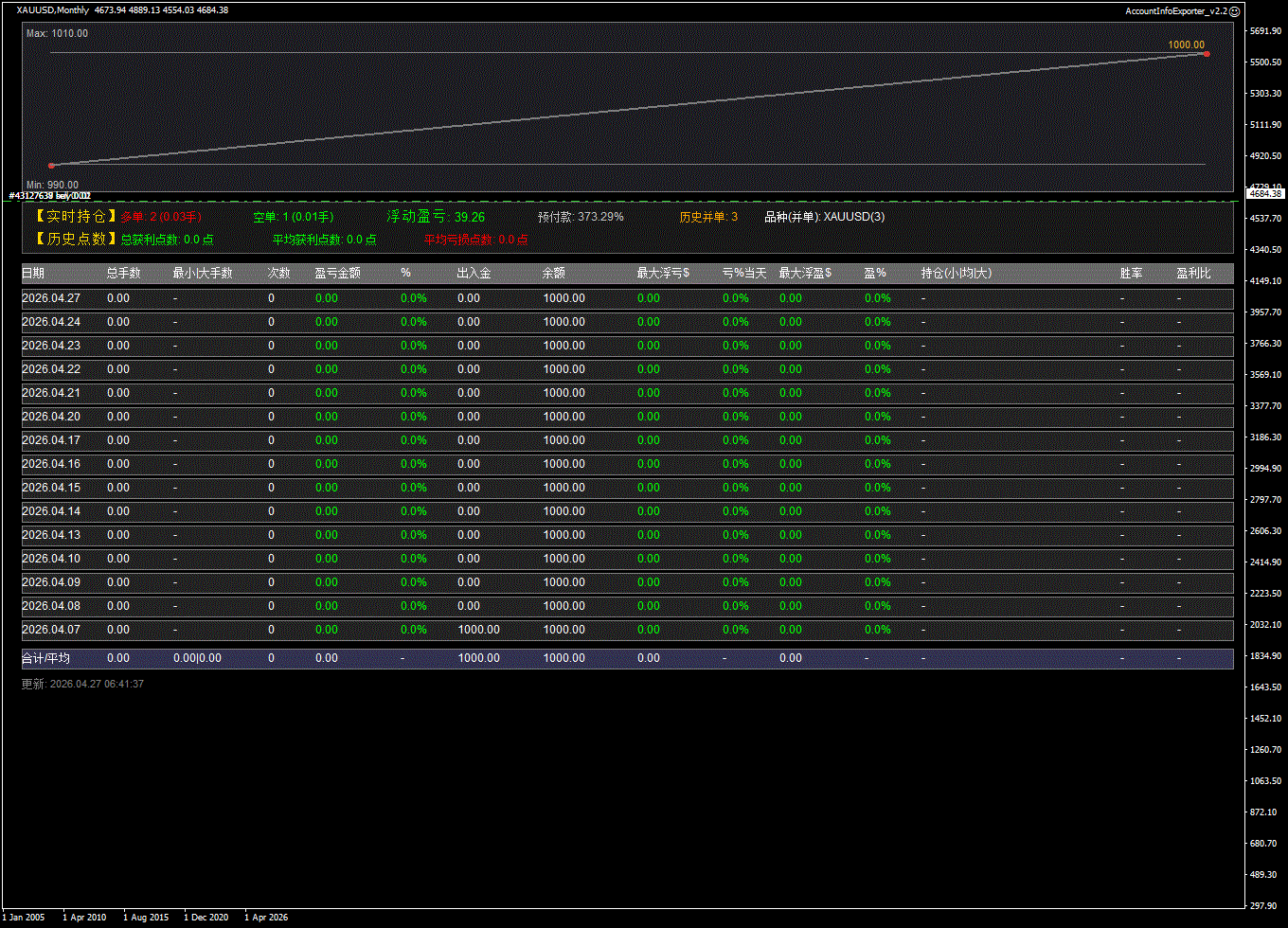Screen dimensions: 1288x928
Task: Select the 2026.04.27 date row
Action: pyautogui.click(x=51, y=298)
